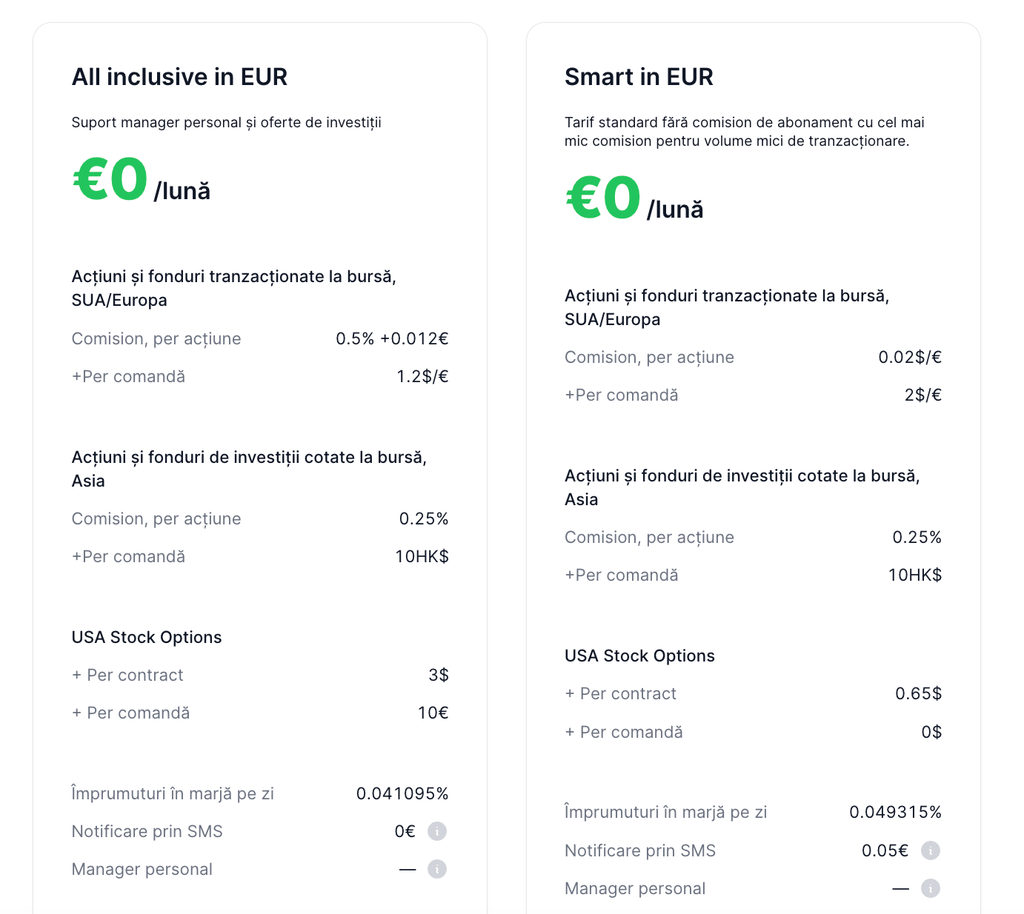Select the "All inclusive in EUR" plan title
The height and width of the screenshot is (914, 1024).
(x=179, y=77)
